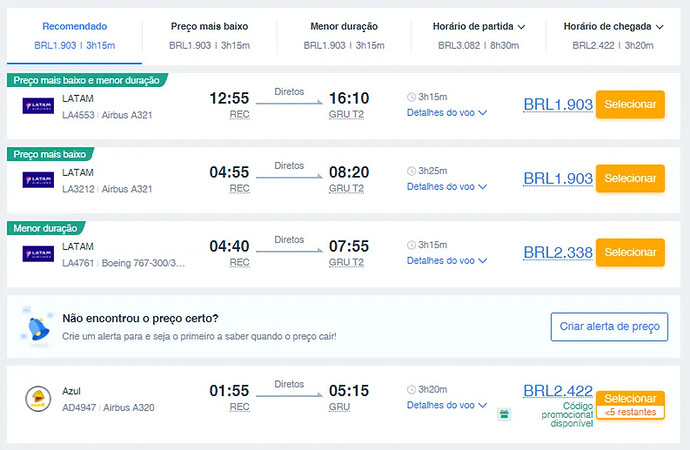
Task: Click the LATAM logo on flight LA3212
Action: (37, 180)
